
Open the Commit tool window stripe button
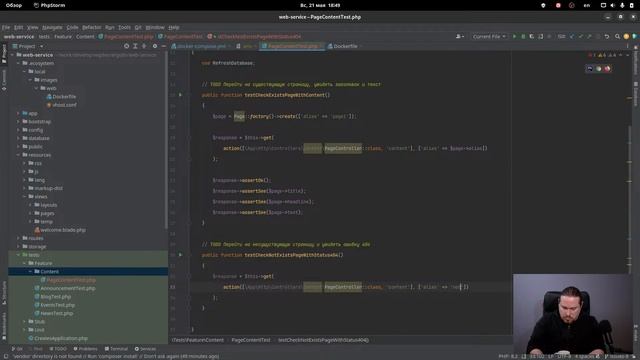4,80
